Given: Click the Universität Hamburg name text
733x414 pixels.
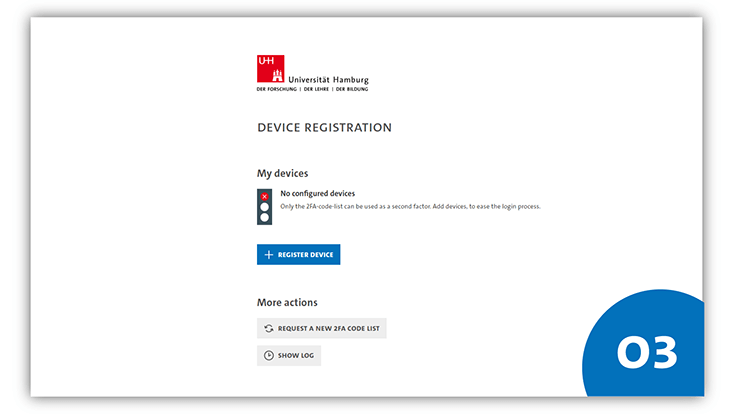Looking at the screenshot, I should click(x=327, y=78).
